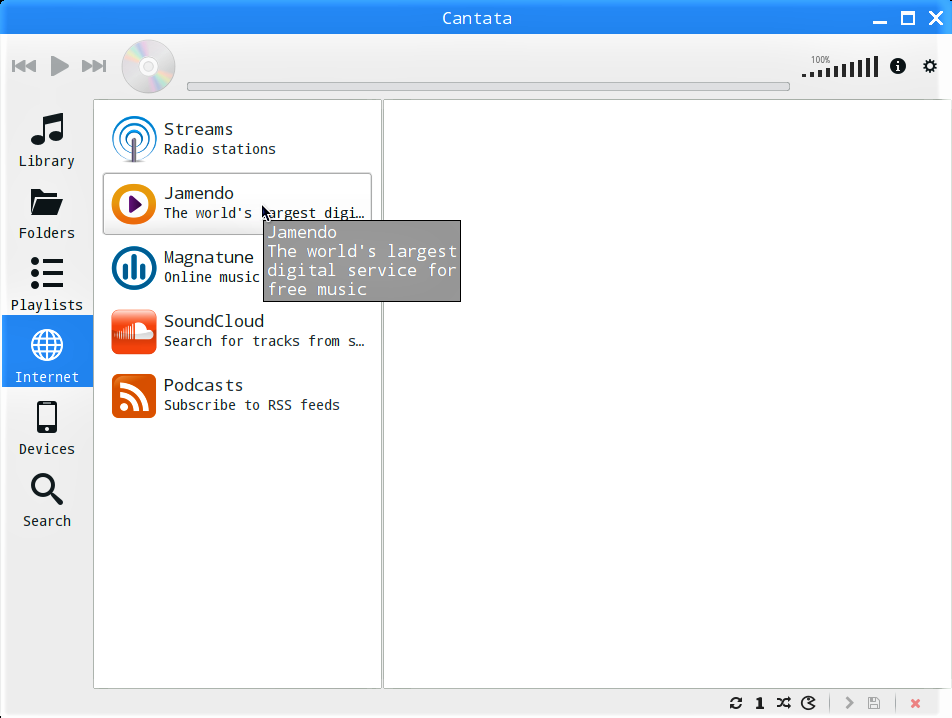This screenshot has width=952, height=718.
Task: Adjust the volume level bars
Action: [x=840, y=67]
